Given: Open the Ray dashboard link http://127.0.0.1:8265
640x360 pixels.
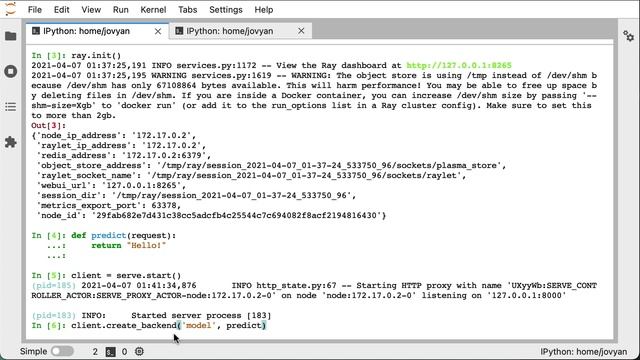Looking at the screenshot, I should pos(459,66).
